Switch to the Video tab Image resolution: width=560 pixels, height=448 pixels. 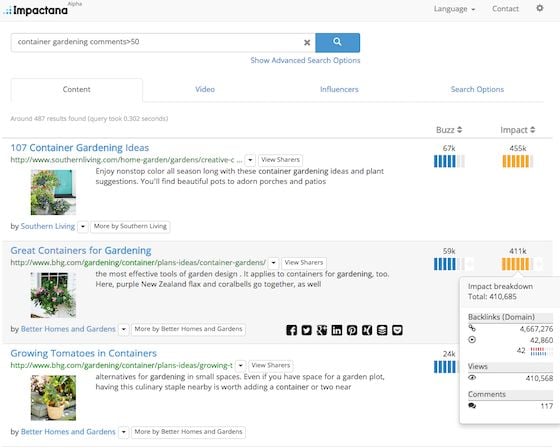pyautogui.click(x=205, y=89)
